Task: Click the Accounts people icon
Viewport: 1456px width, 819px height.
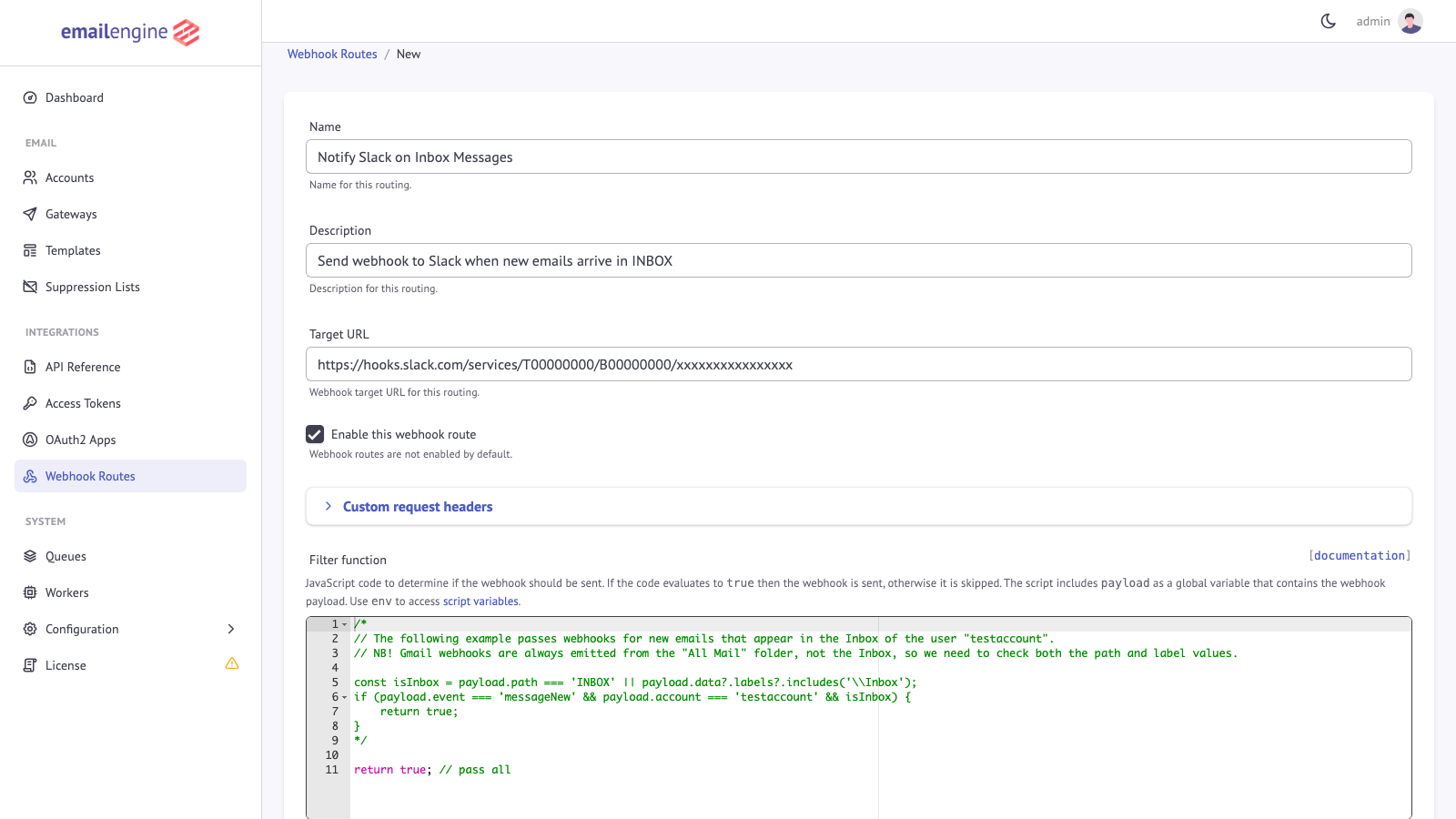Action: (x=30, y=177)
